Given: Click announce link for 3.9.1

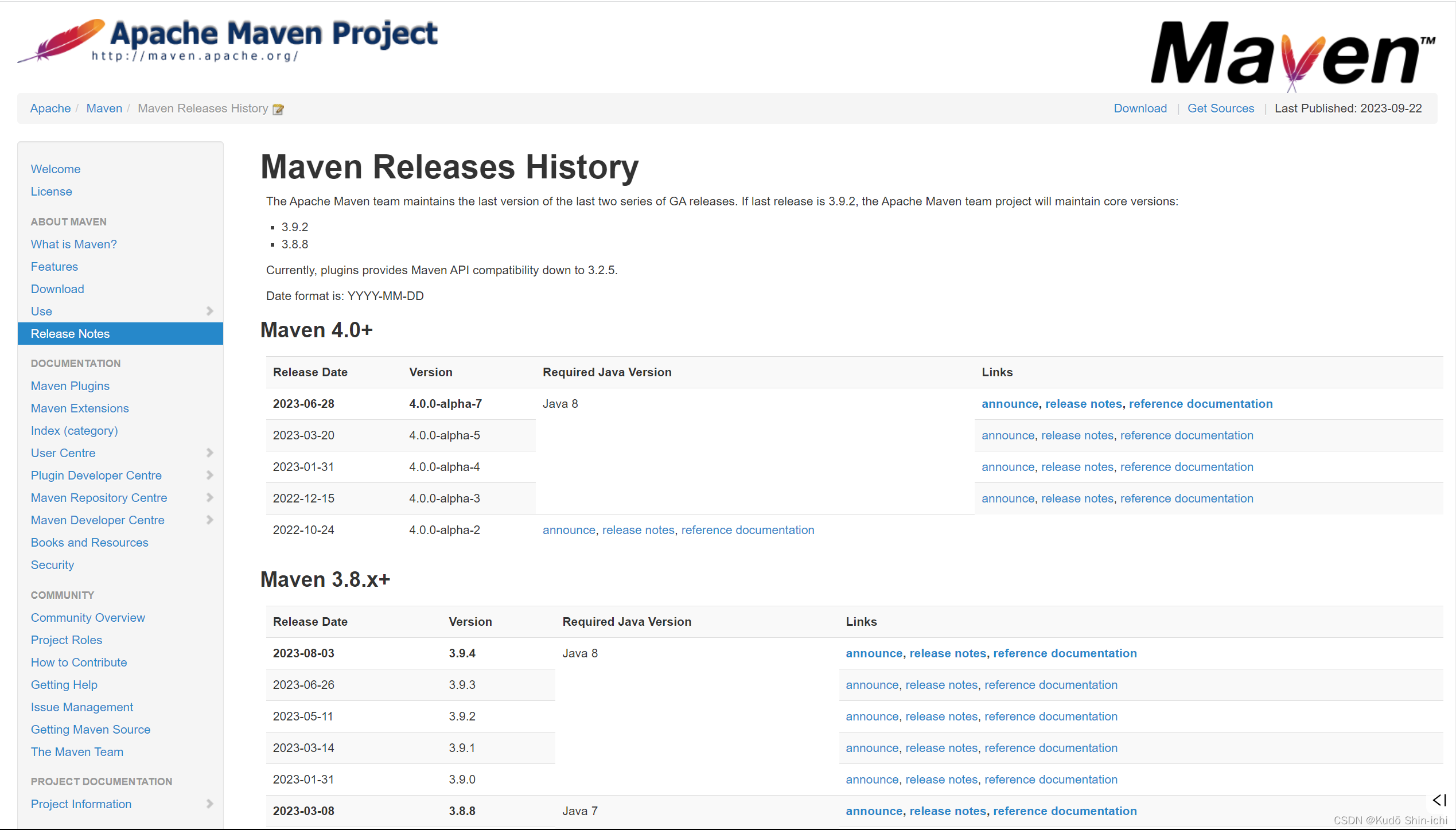Looking at the screenshot, I should coord(872,748).
